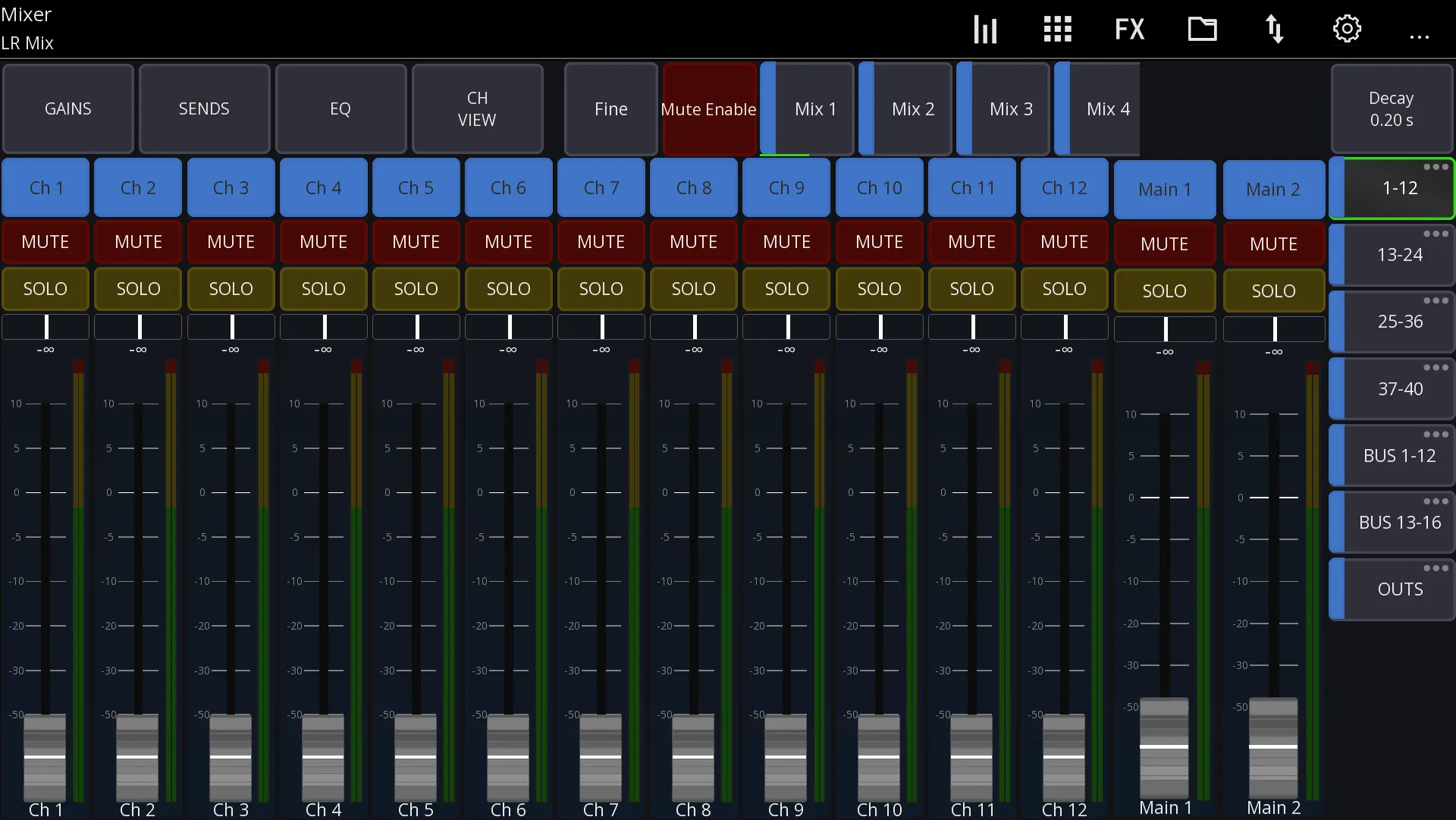Open the mixer faders view icon
The image size is (1456, 820).
click(x=985, y=30)
